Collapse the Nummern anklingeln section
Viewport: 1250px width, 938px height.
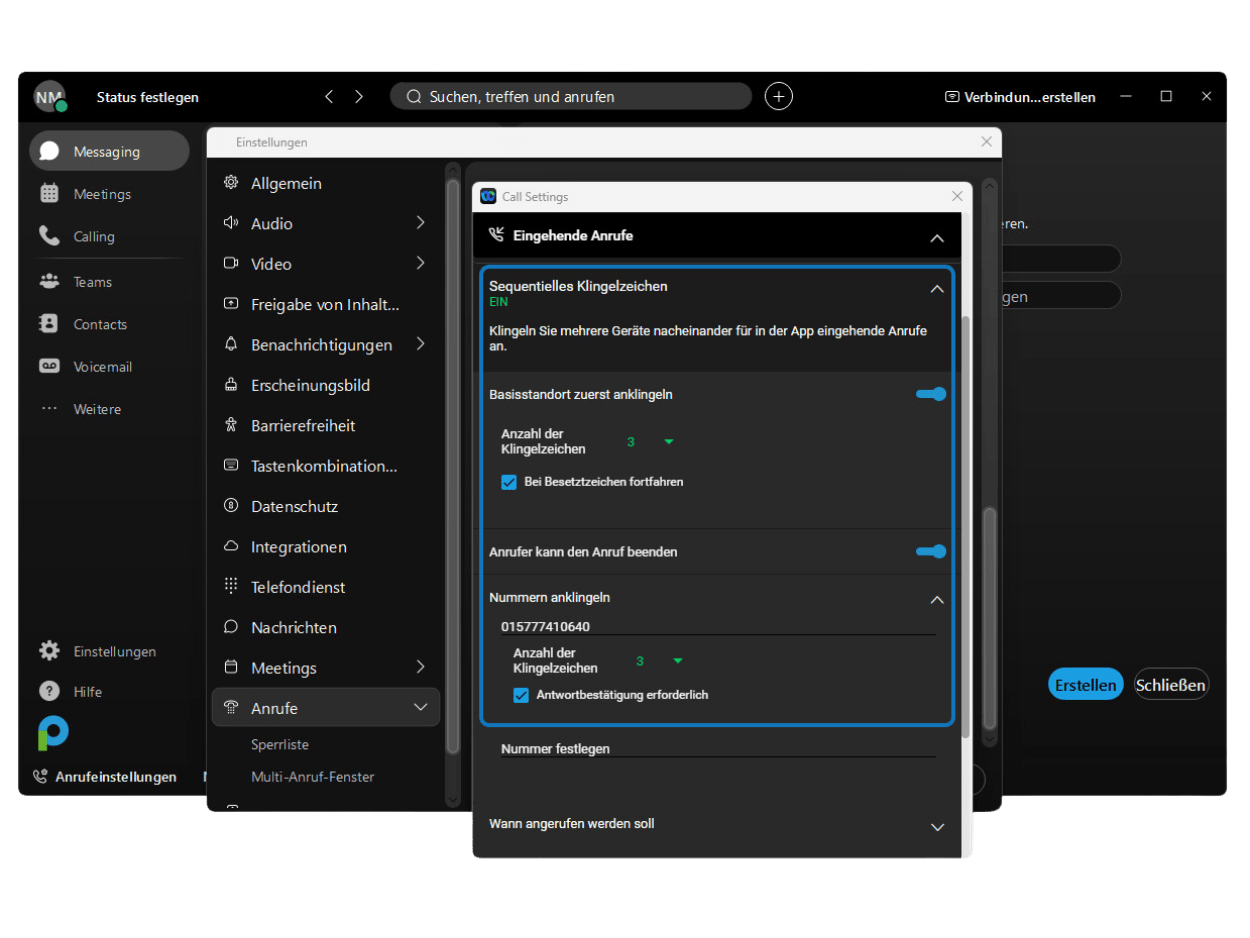937,599
